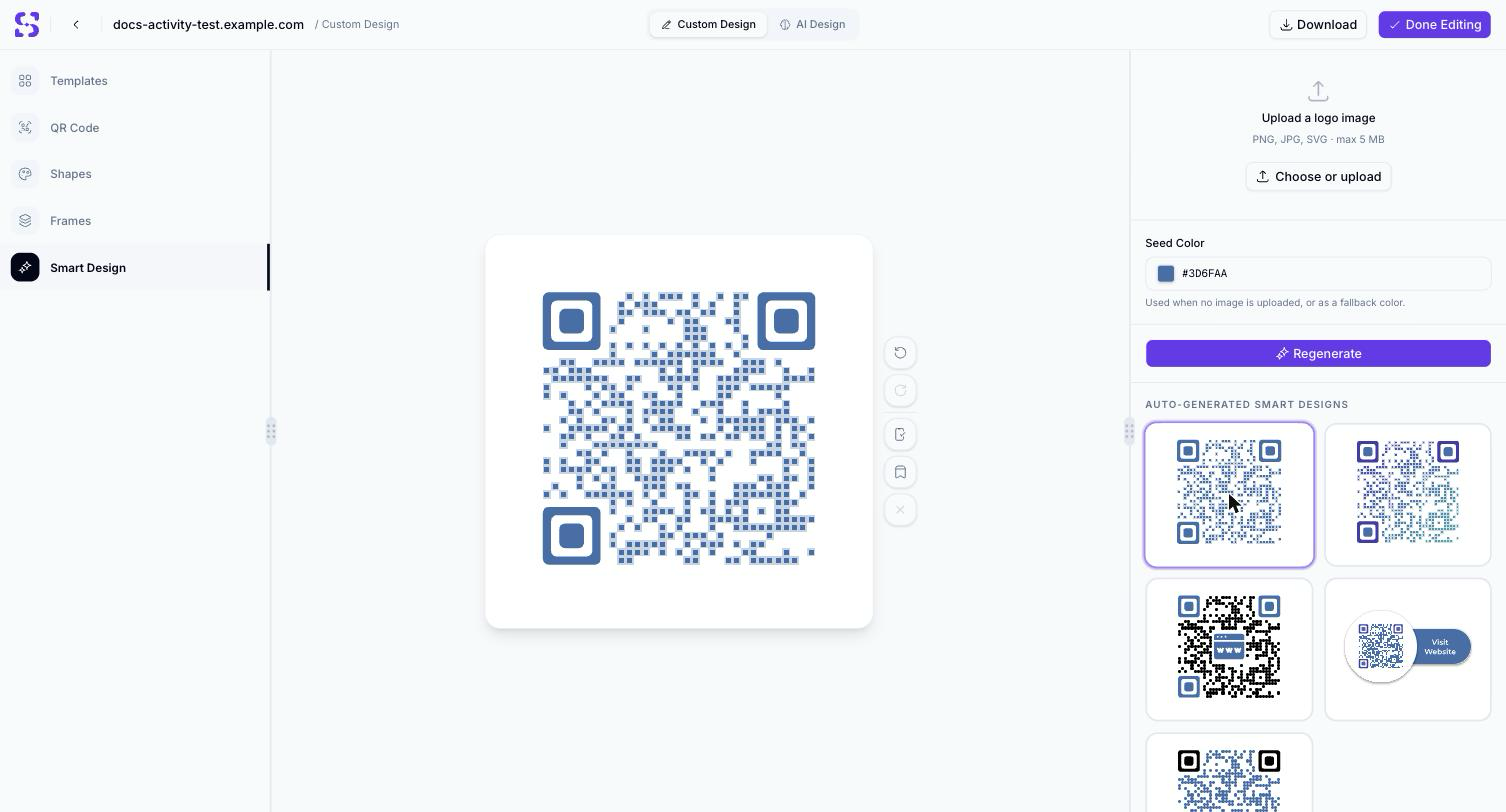Viewport: 1506px width, 812px height.
Task: Open the Shapes sidebar section
Action: [135, 174]
